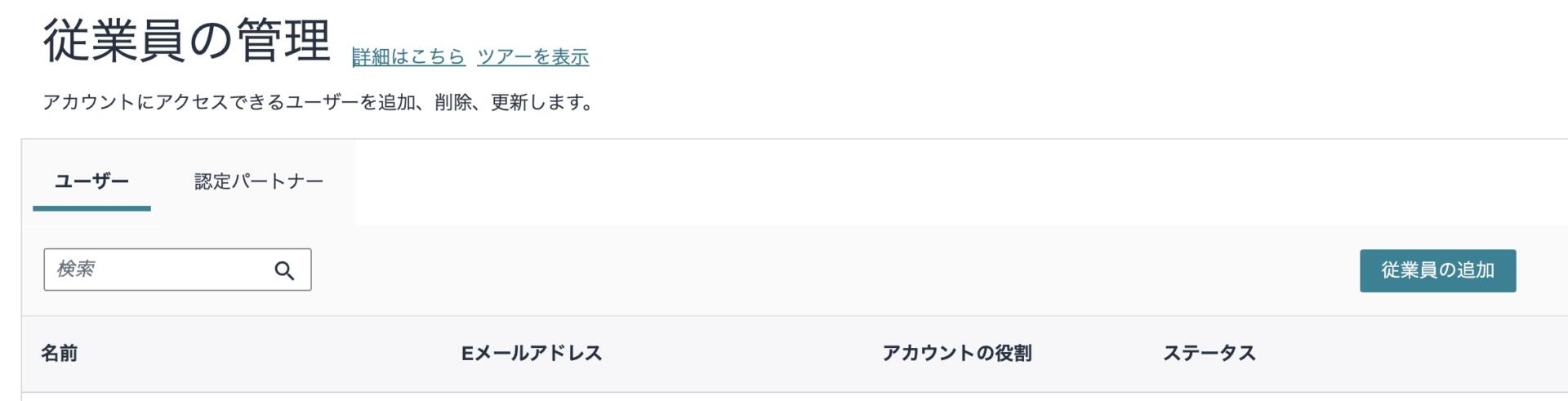
Task: Switch to the ユーザー tab
Action: tap(91, 181)
